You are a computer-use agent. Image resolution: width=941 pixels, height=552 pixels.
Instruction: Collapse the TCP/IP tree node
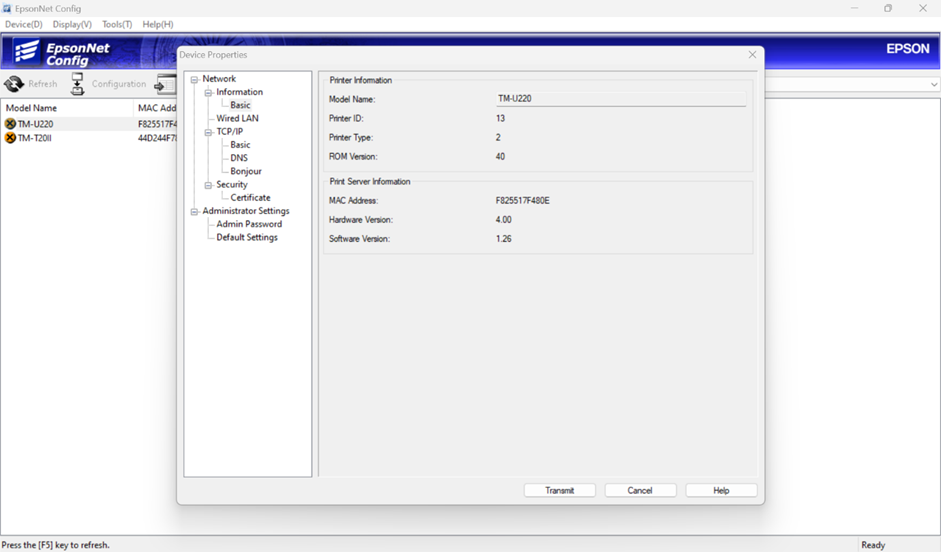(x=208, y=132)
